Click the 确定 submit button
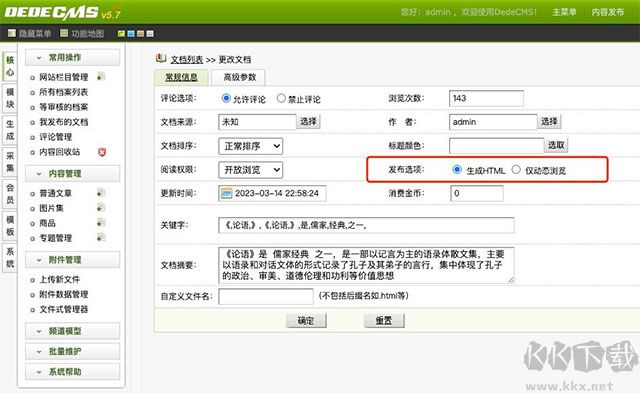This screenshot has width=640, height=393. pyautogui.click(x=306, y=320)
